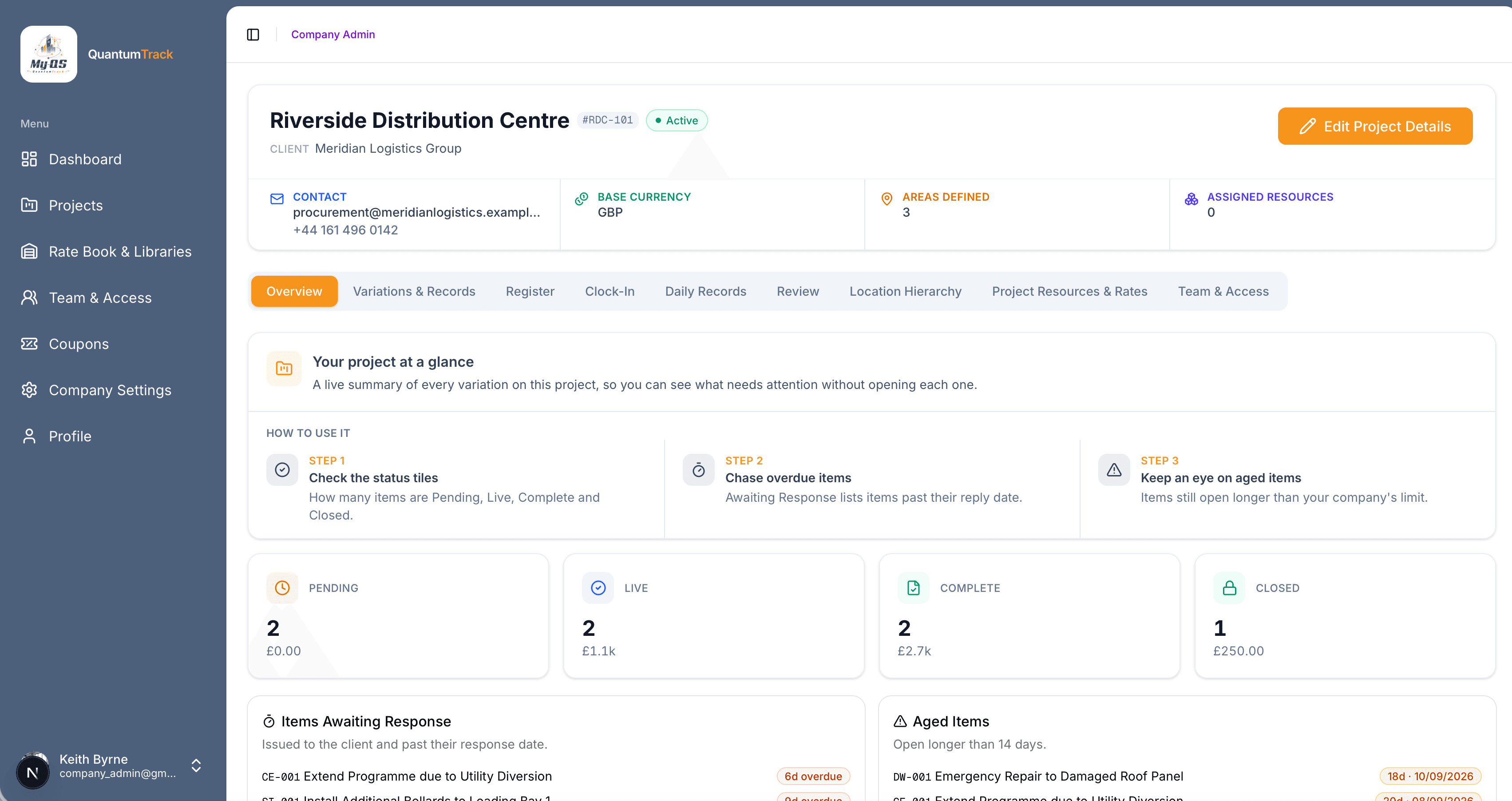
Task: Select the Overview tab
Action: click(x=294, y=291)
